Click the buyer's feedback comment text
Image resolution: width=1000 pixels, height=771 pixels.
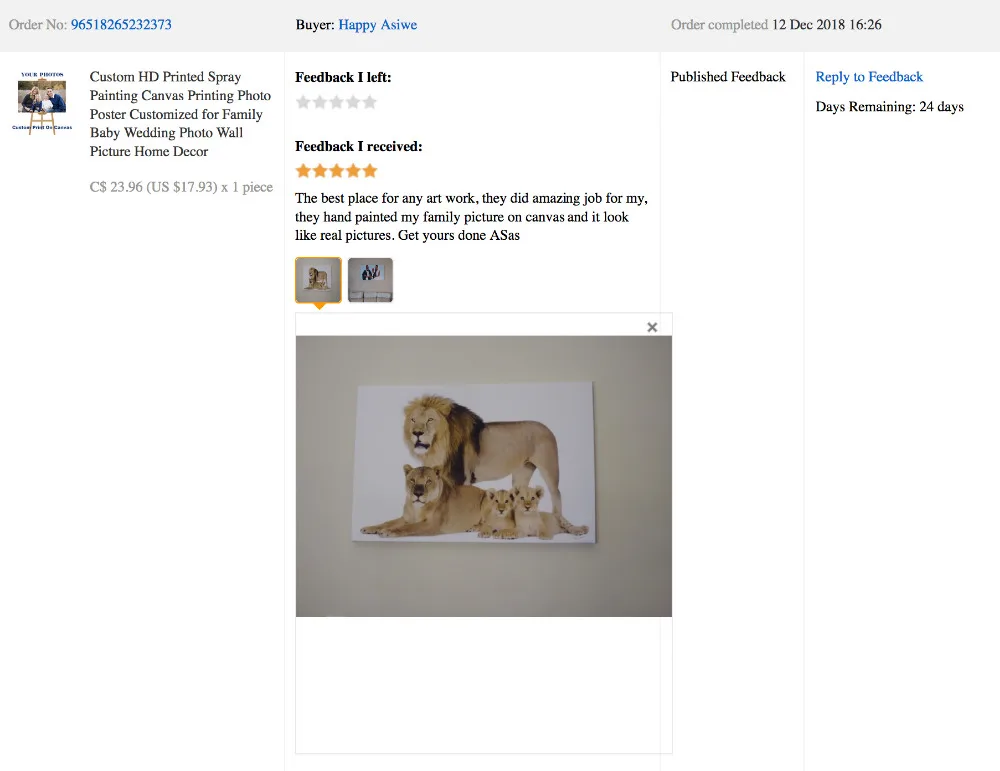tap(471, 217)
